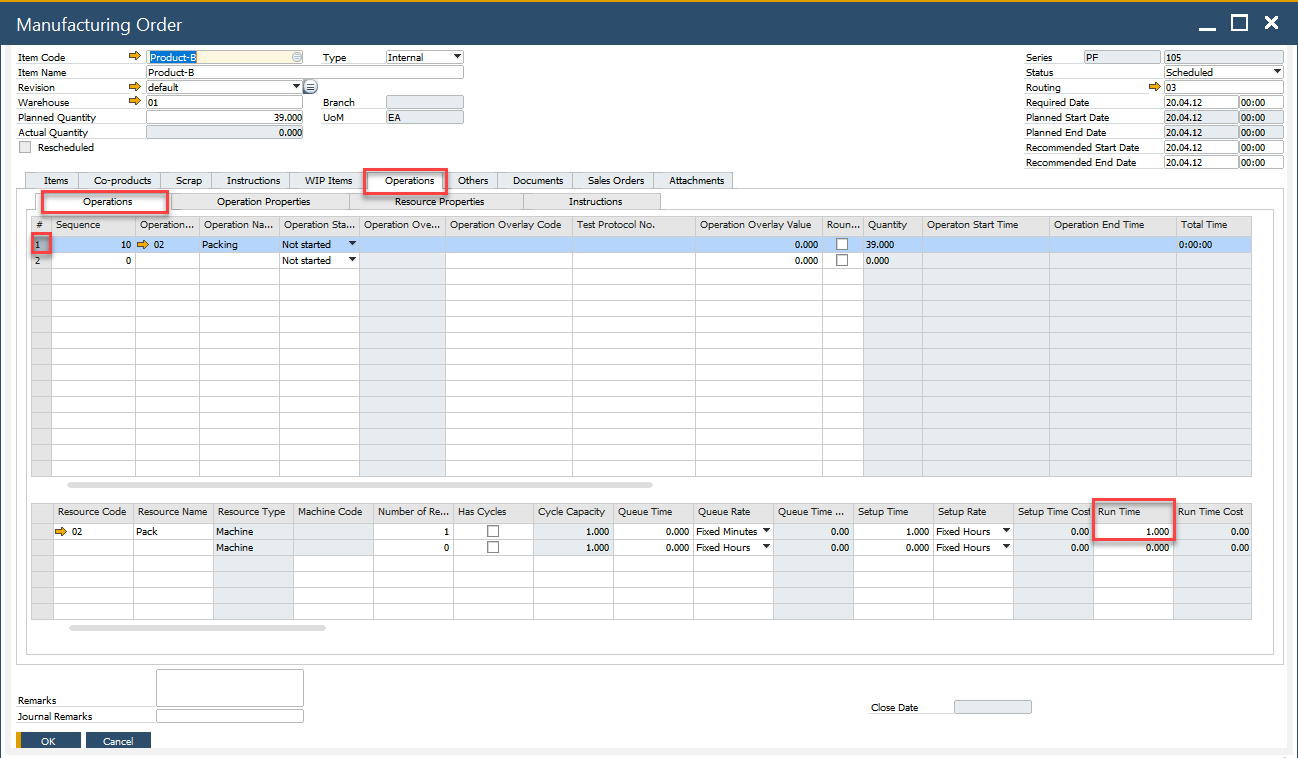Click the Warehouse link arrow

135,102
